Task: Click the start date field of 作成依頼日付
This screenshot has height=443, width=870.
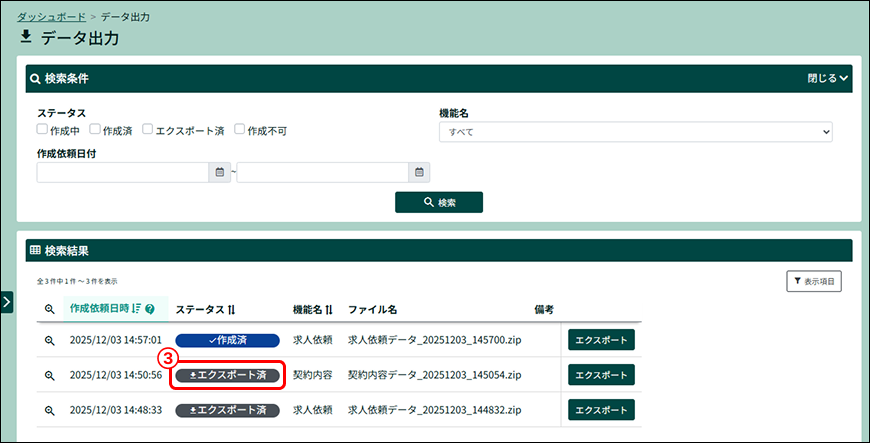Action: coord(123,173)
